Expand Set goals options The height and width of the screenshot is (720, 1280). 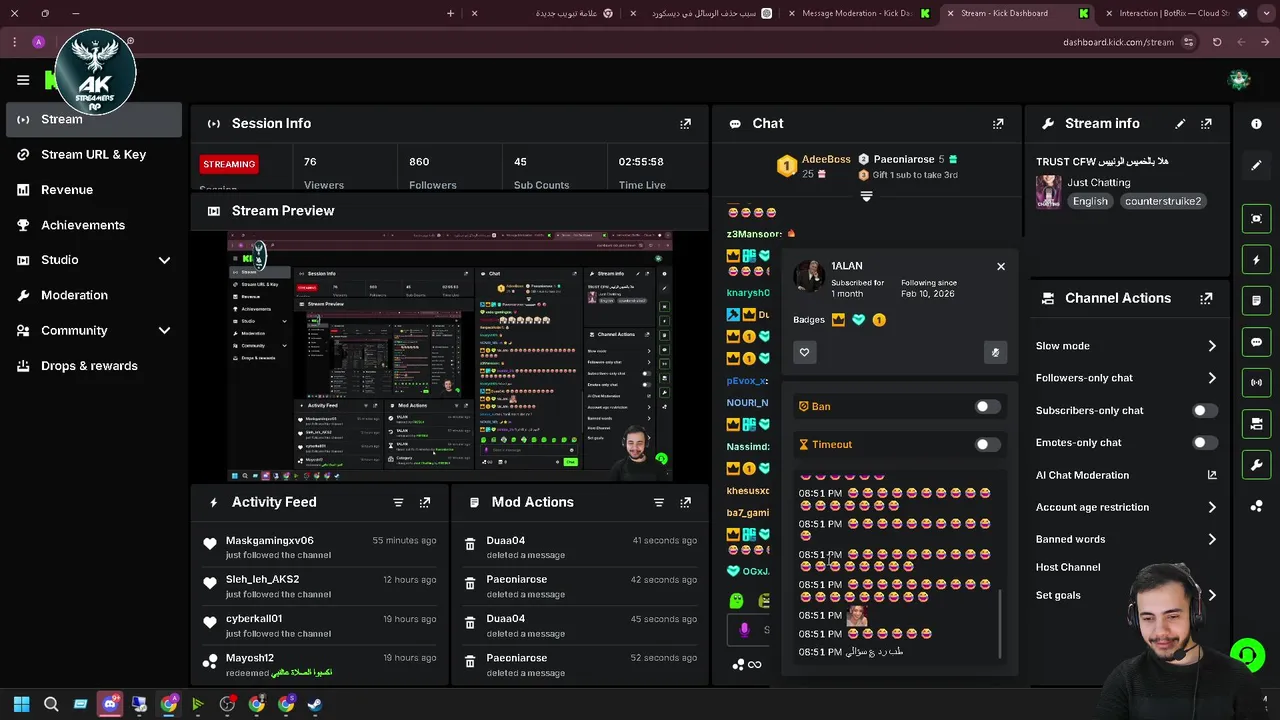[x=1212, y=596]
